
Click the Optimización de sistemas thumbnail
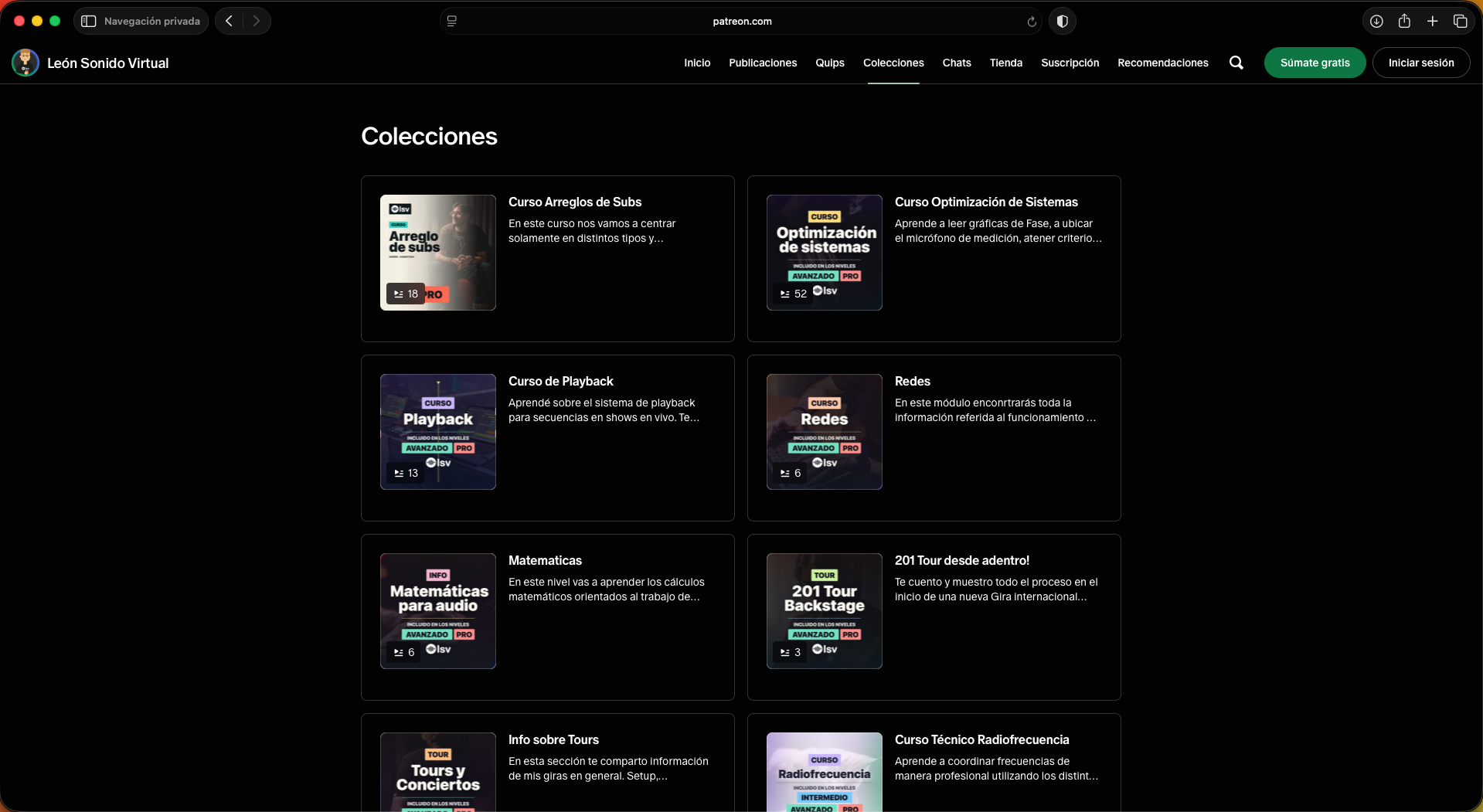[825, 253]
